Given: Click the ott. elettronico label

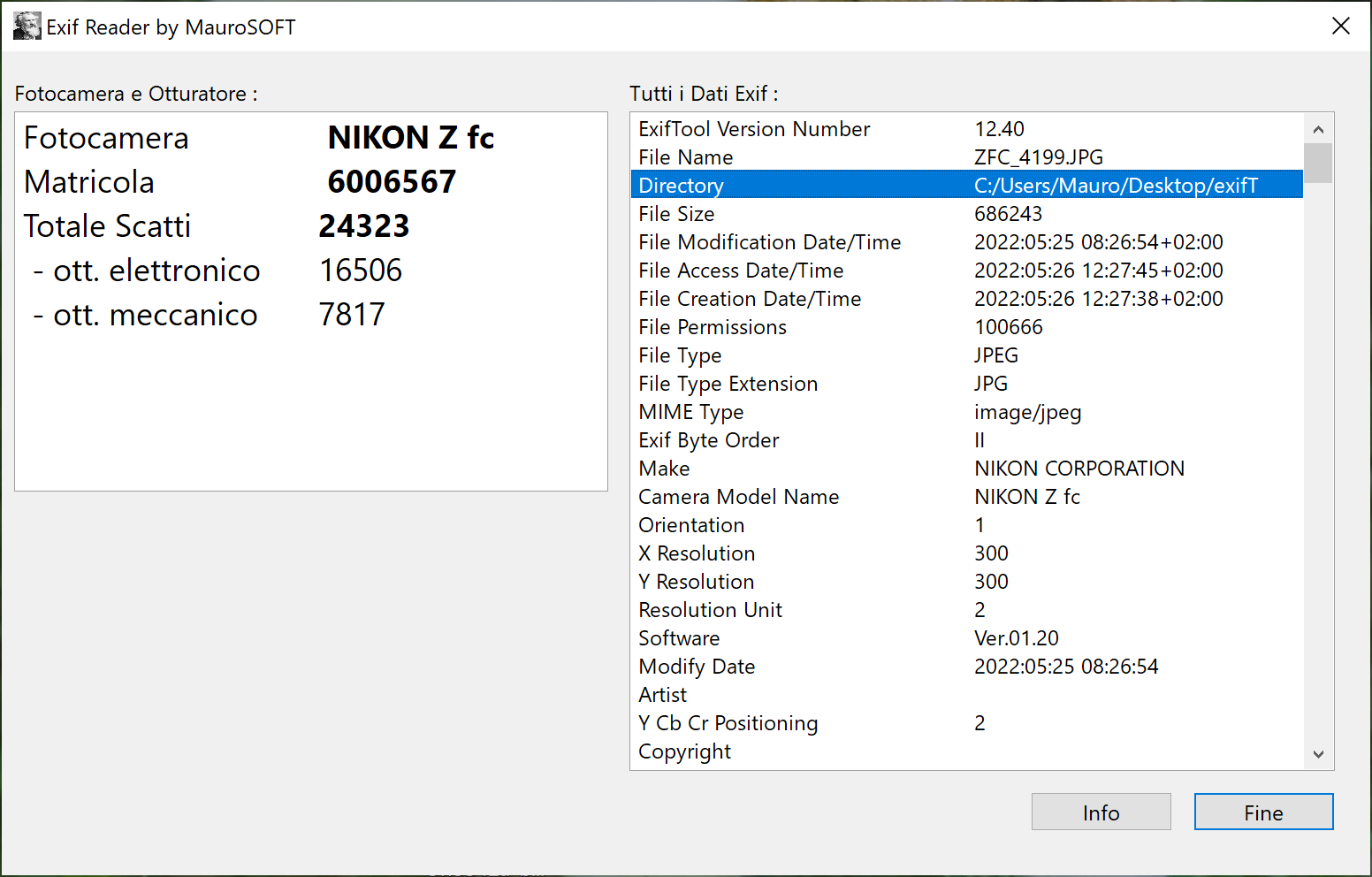Looking at the screenshot, I should 147,271.
